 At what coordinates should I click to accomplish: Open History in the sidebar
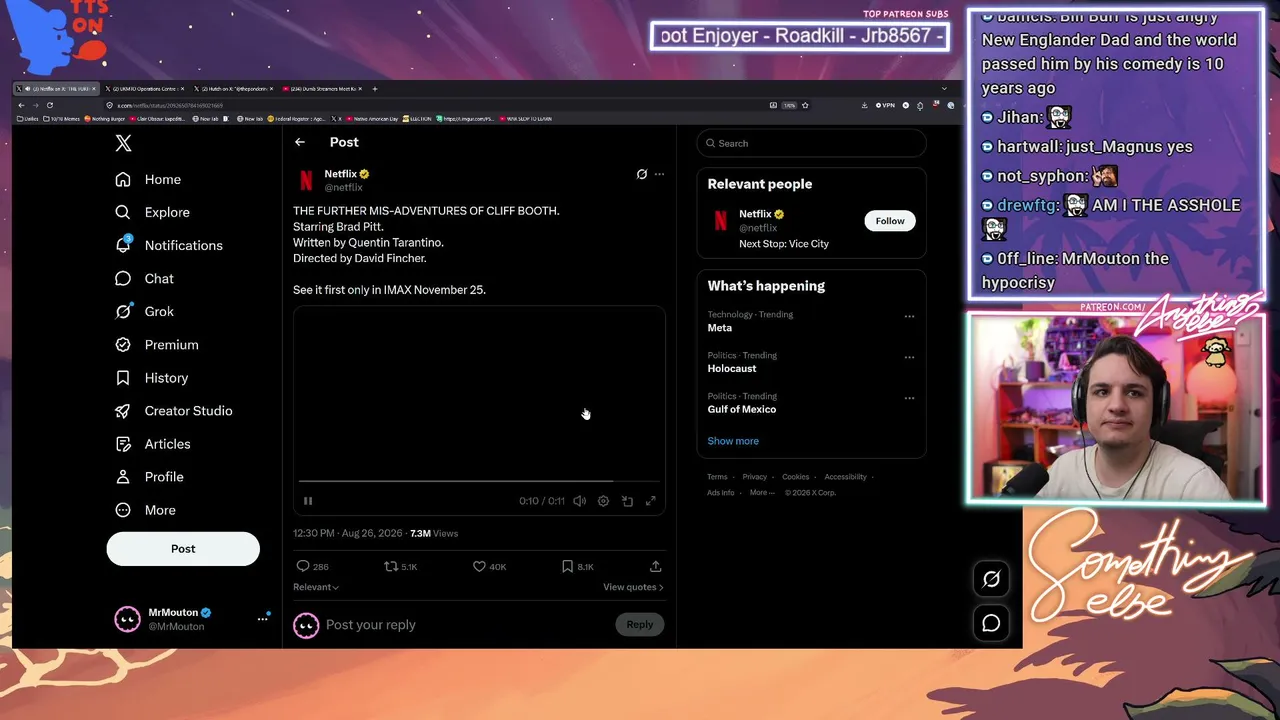coord(152,378)
